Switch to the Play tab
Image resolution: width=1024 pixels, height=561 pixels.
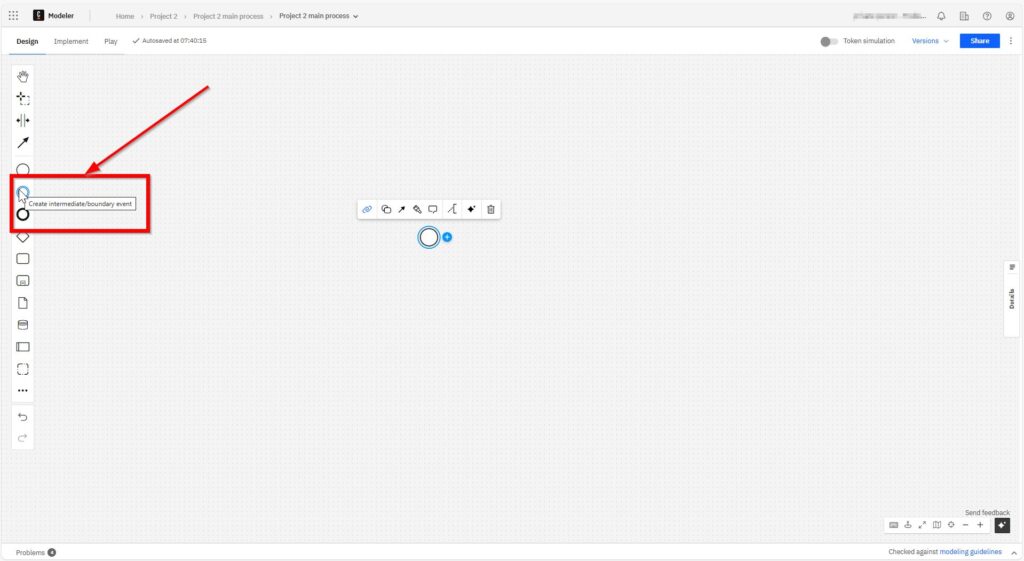(111, 41)
